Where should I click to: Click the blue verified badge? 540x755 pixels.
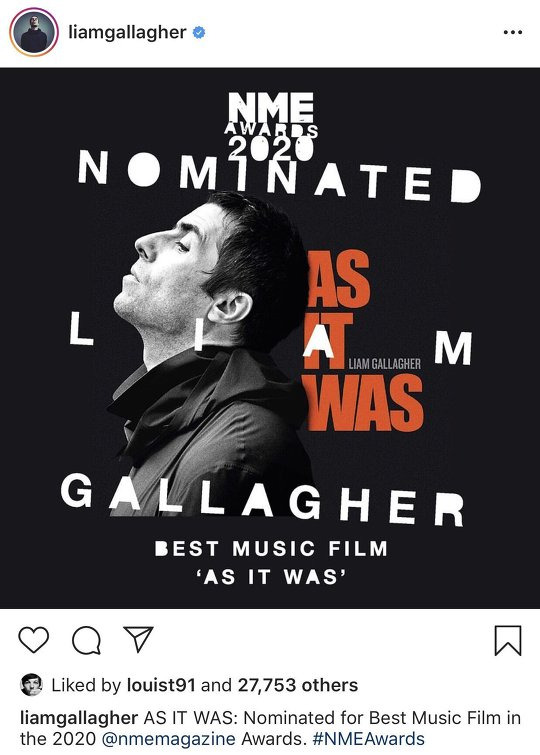(x=199, y=32)
